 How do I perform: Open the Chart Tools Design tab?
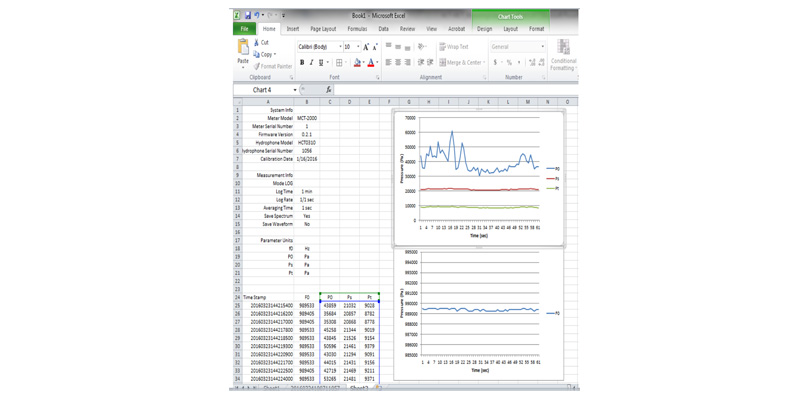point(484,29)
